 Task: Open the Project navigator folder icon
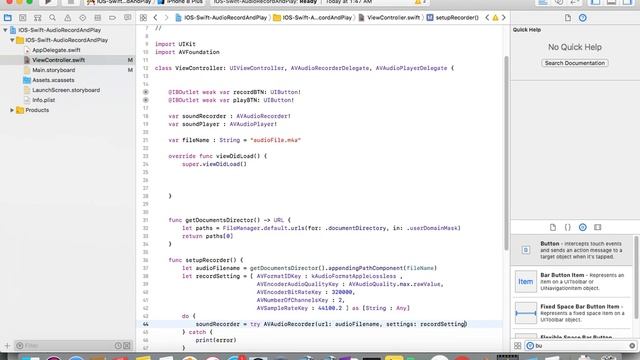tap(7, 18)
